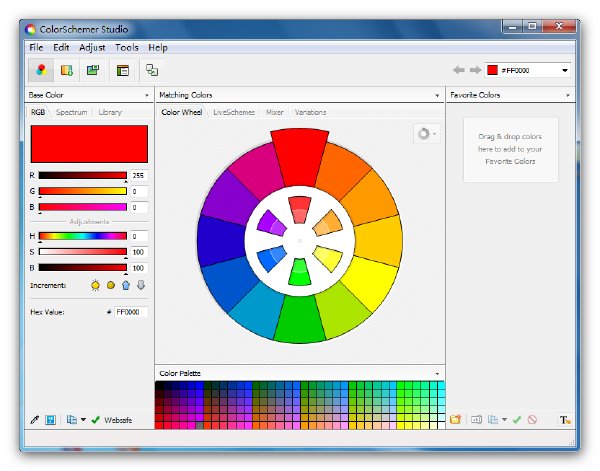
Task: Expand the Matching Colors panel menu arrow
Action: (x=437, y=95)
